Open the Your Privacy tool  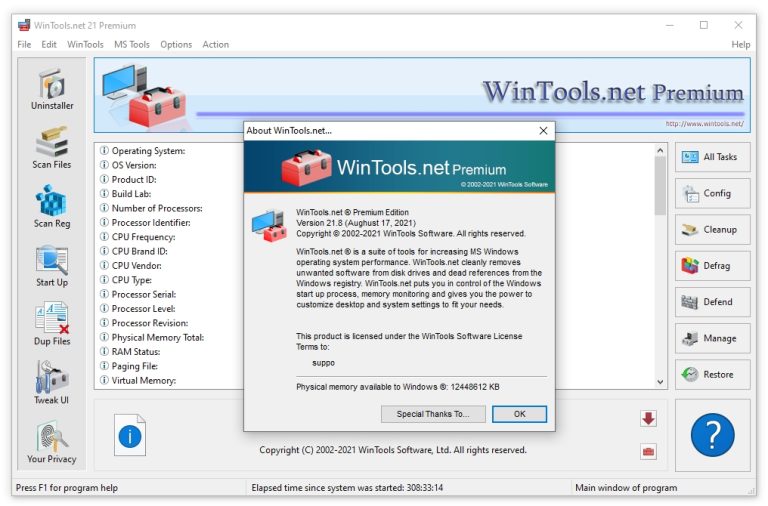[51, 443]
